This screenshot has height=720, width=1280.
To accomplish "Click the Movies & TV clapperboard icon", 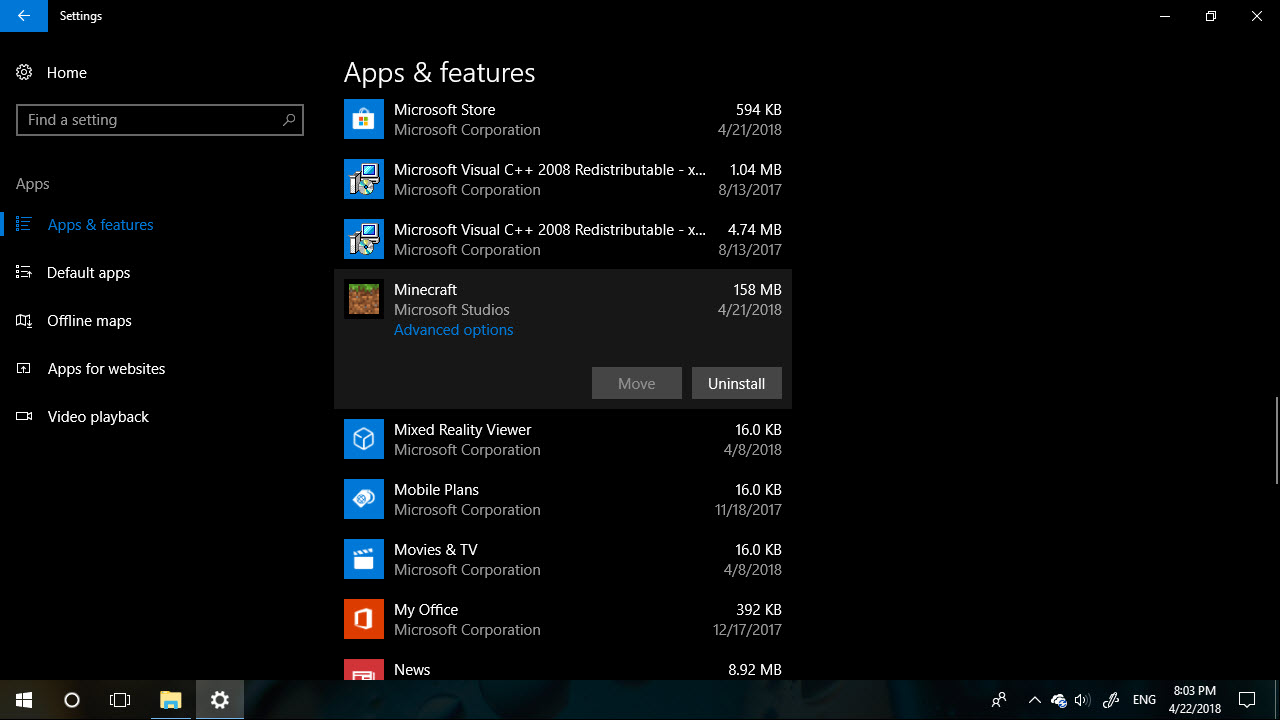I will click(364, 559).
